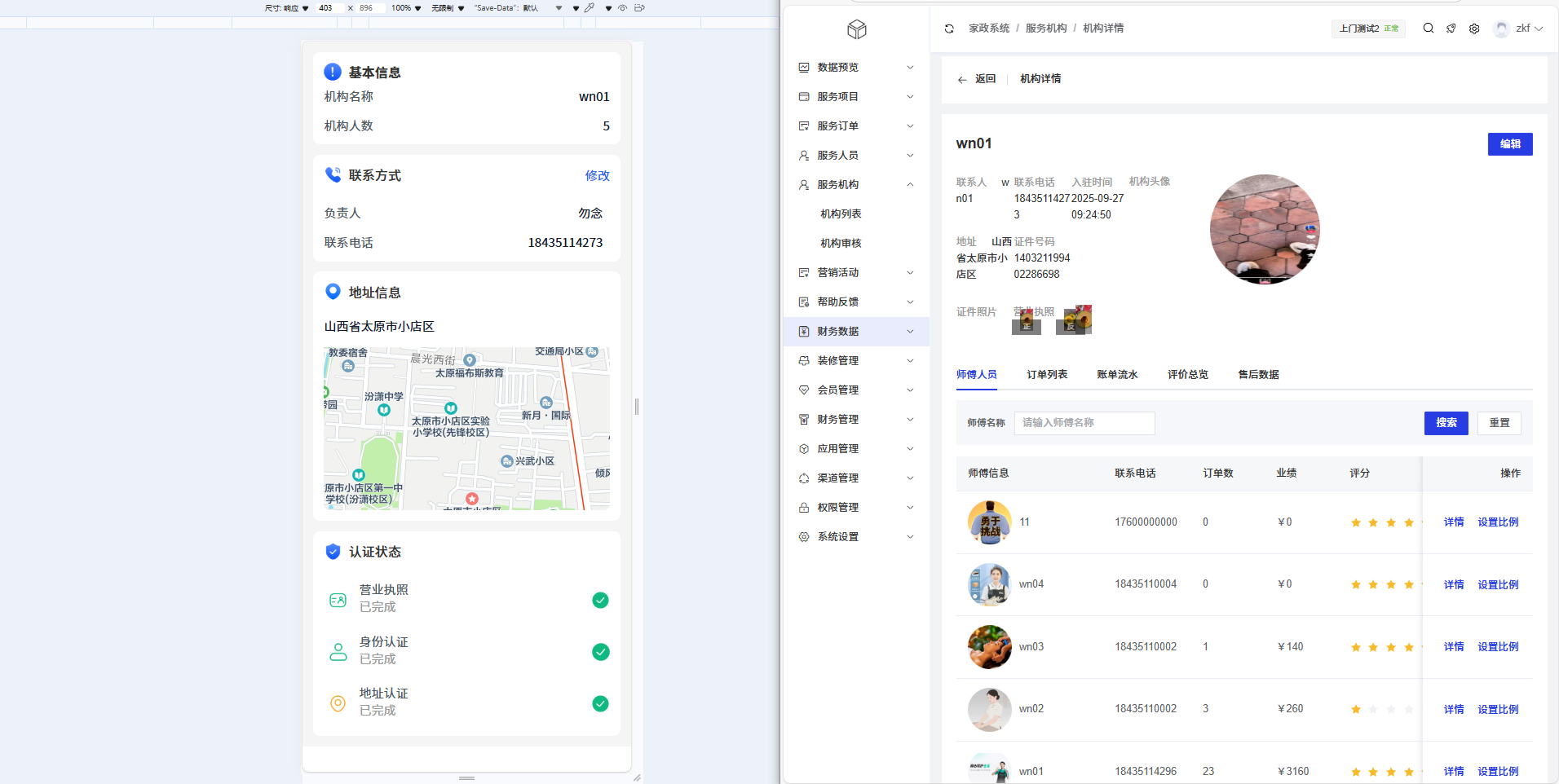Click the rocket icon in header
1559x784 pixels.
click(1451, 29)
